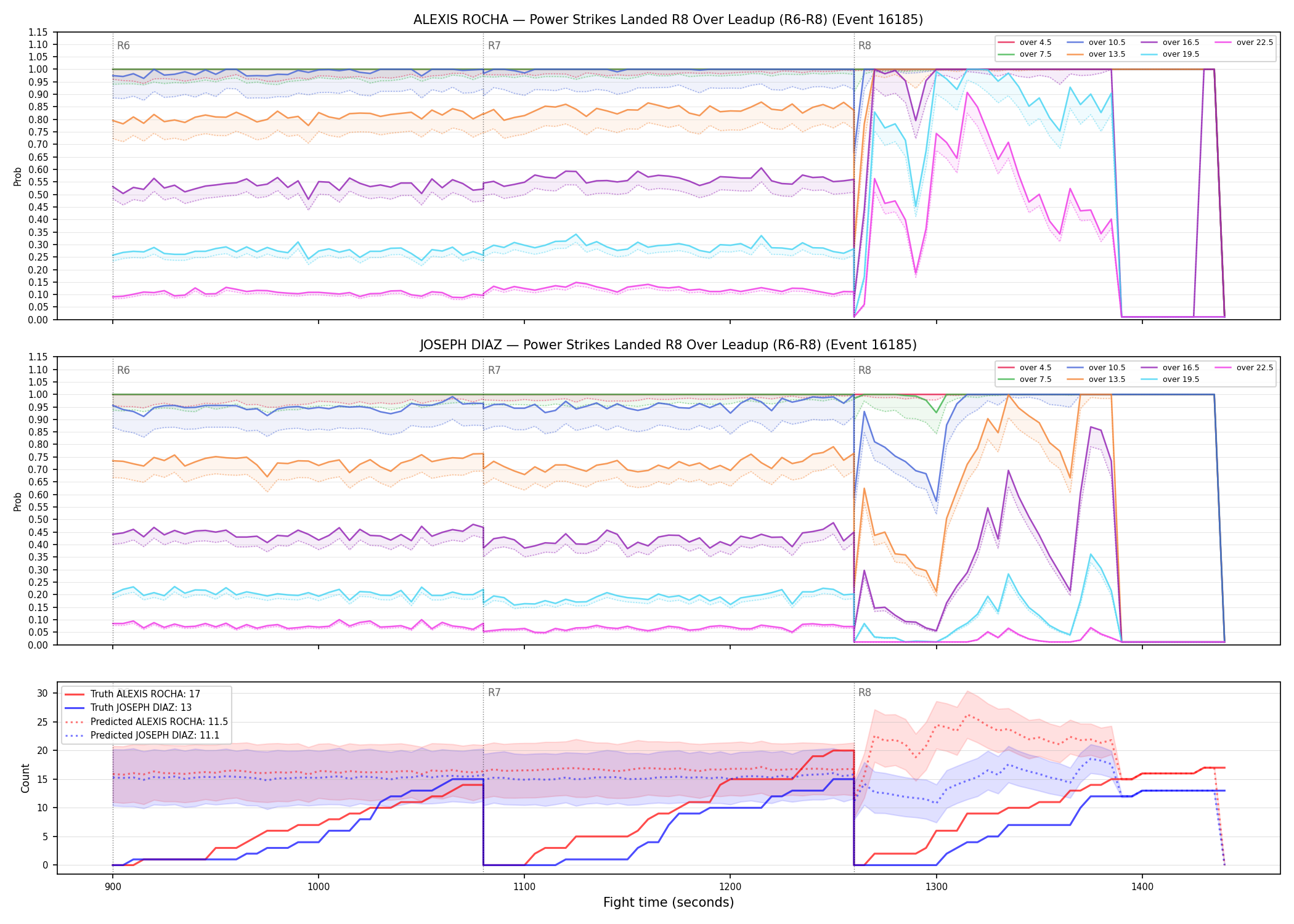The image size is (1294, 924).
Task: Click the 25 tick on Count axis
Action: point(43,722)
